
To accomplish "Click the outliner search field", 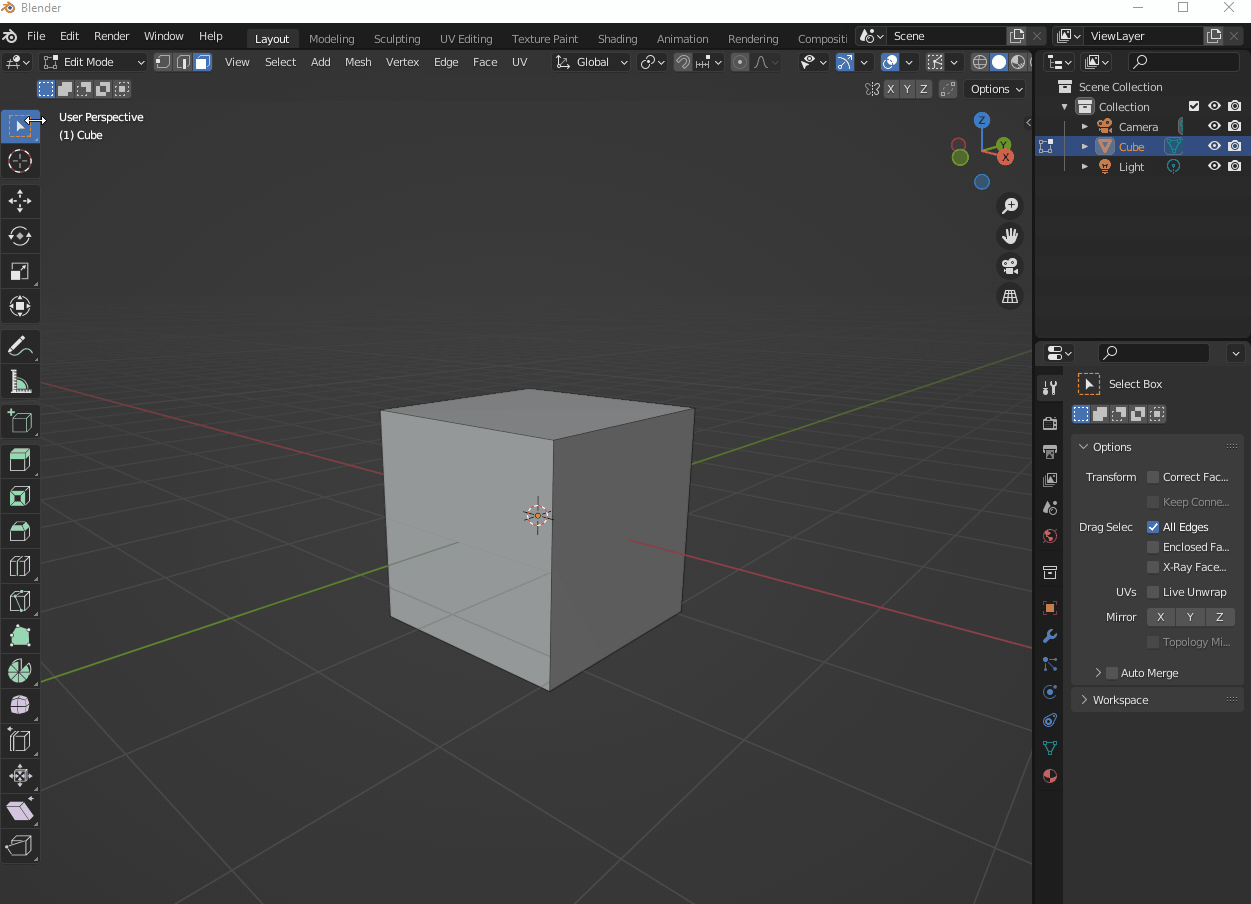I will [x=1183, y=62].
